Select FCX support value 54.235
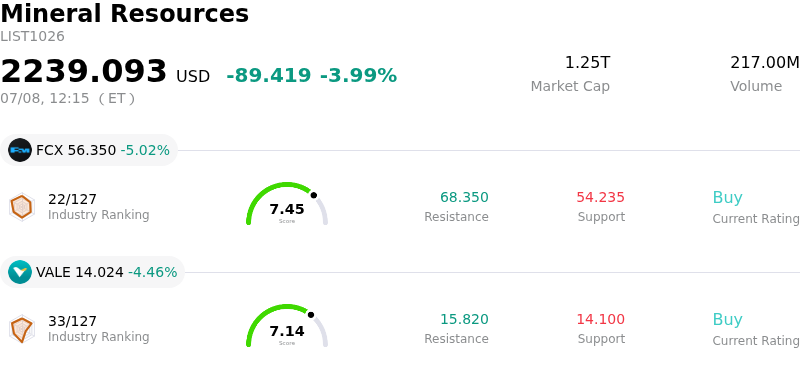The height and width of the screenshot is (366, 800). pyautogui.click(x=601, y=198)
